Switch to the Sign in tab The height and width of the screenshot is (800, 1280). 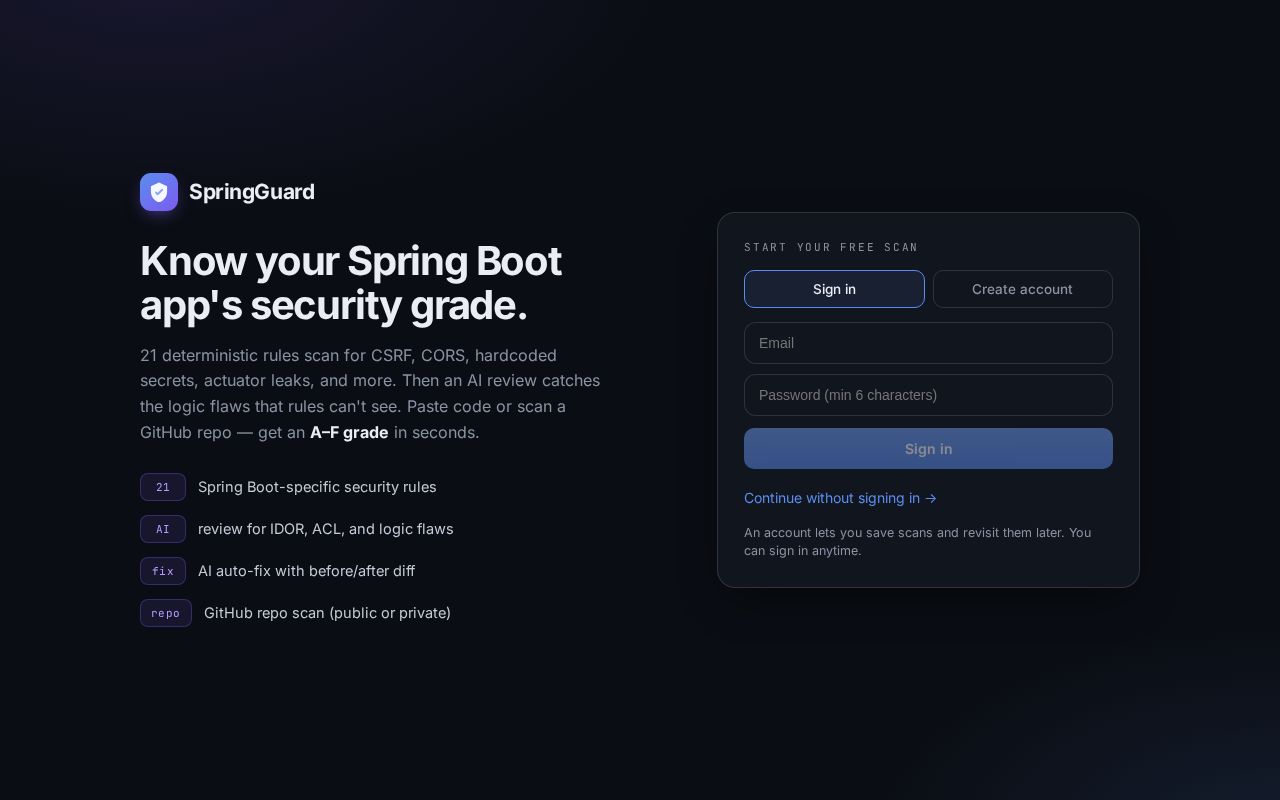[834, 289]
